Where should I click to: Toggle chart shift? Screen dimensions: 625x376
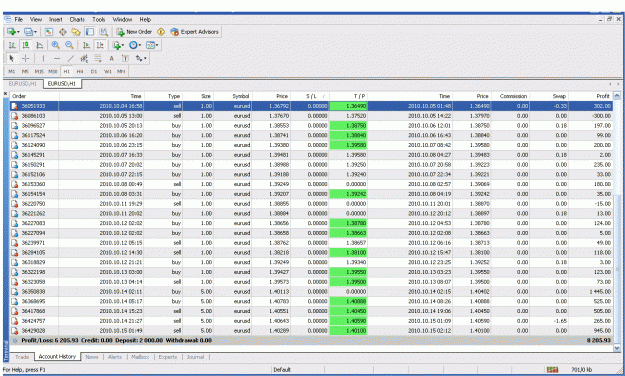pyautogui.click(x=100, y=45)
